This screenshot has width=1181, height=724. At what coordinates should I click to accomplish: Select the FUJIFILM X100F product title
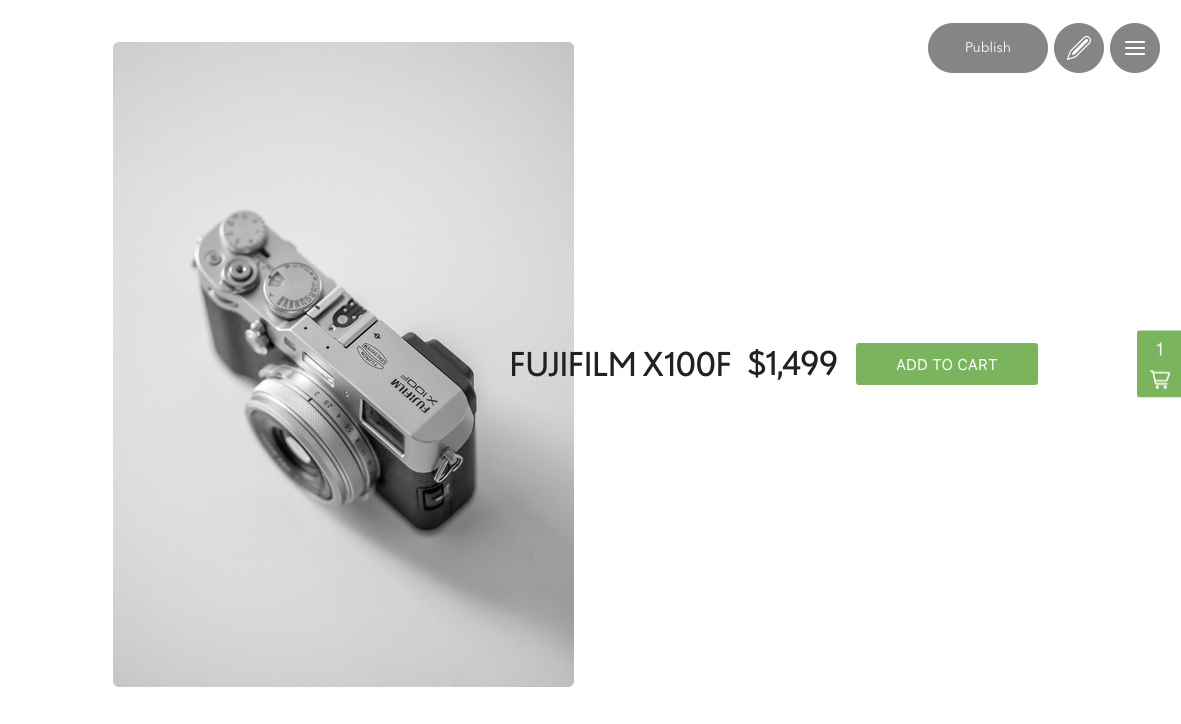620,365
